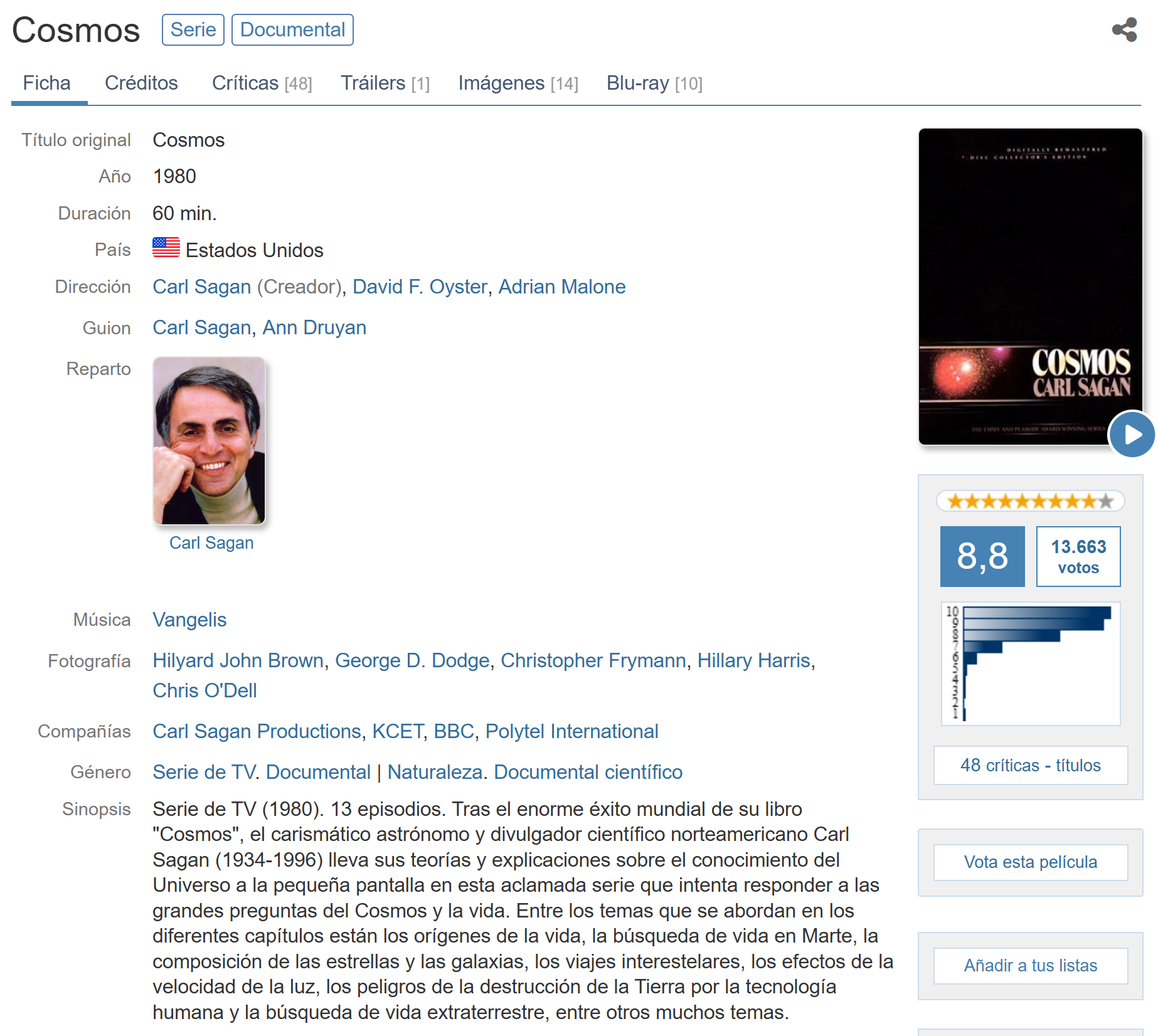This screenshot has width=1158, height=1036.
Task: Open Carl Sagan's cast photo
Action: tap(210, 441)
